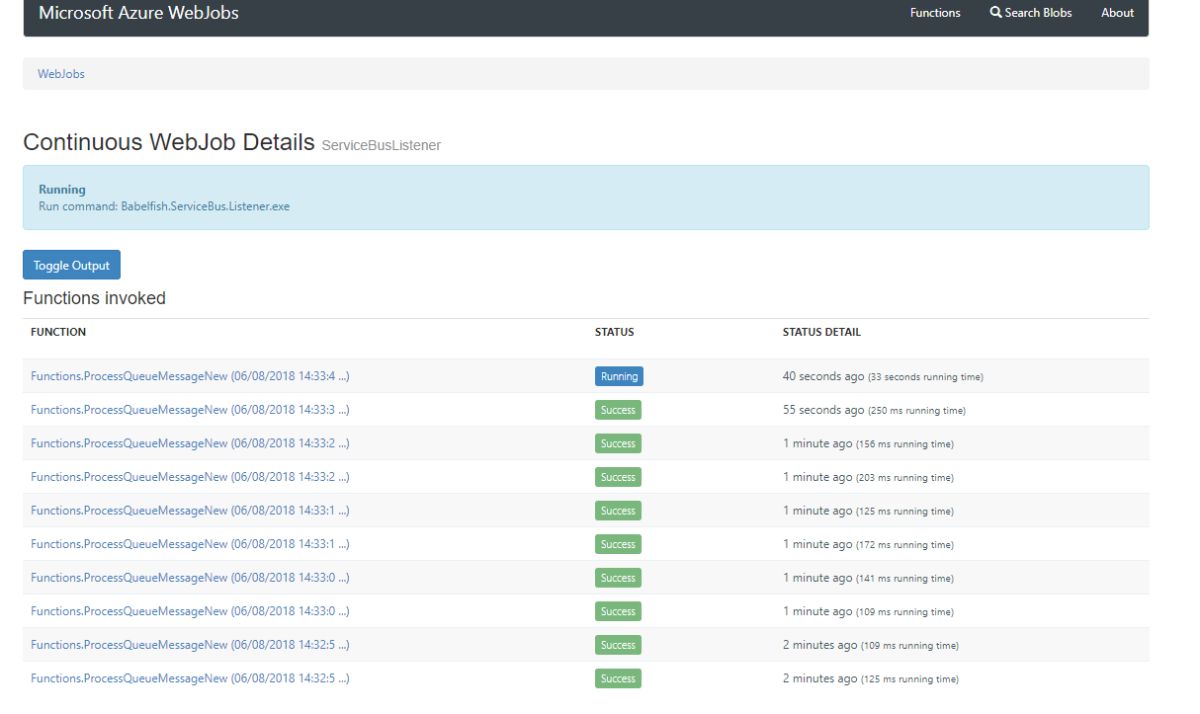
Task: Select '1 minute ago (109 ms running time)' text
Action: click(x=868, y=611)
